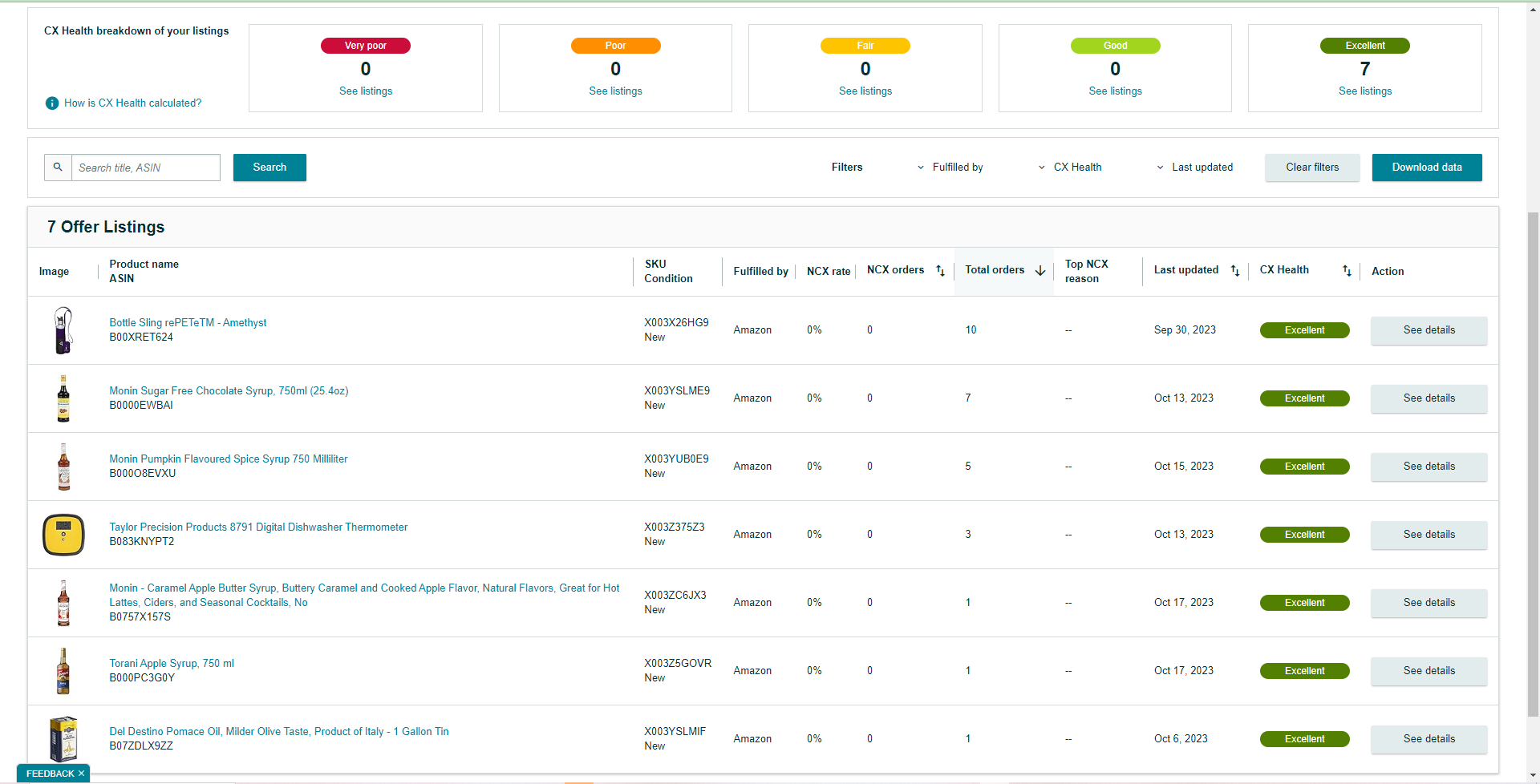See details for Taylor Dishwasher Thermometer
Viewport: 1540px width, 784px height.
point(1429,535)
